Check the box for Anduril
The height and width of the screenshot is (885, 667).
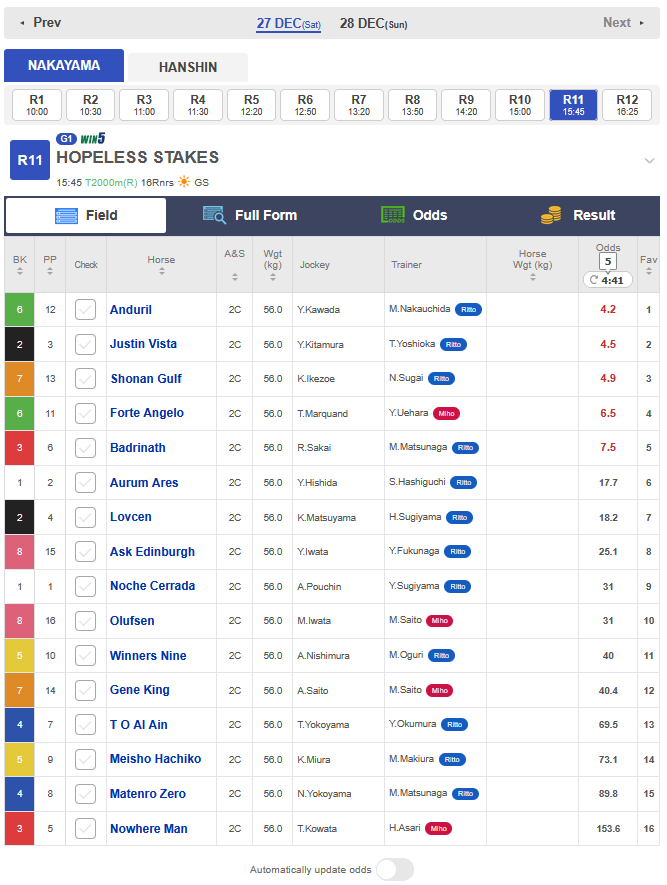pos(85,309)
